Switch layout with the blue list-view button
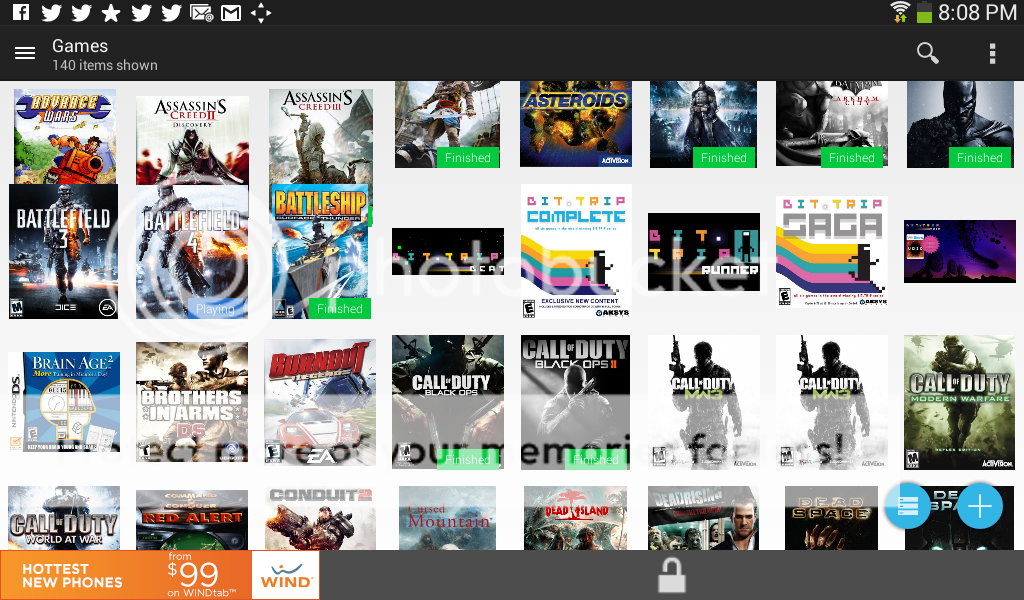Viewport: 1024px width, 600px height. pyautogui.click(x=907, y=505)
